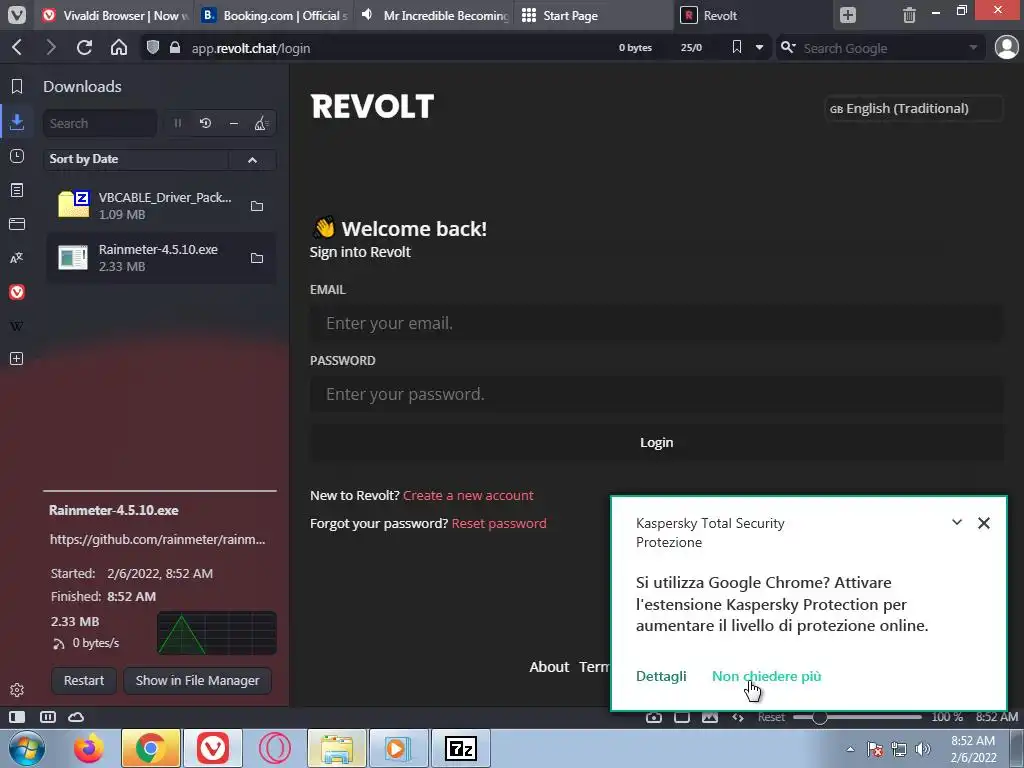Viewport: 1024px width, 768px height.
Task: Open the About link in footer
Action: click(x=549, y=667)
